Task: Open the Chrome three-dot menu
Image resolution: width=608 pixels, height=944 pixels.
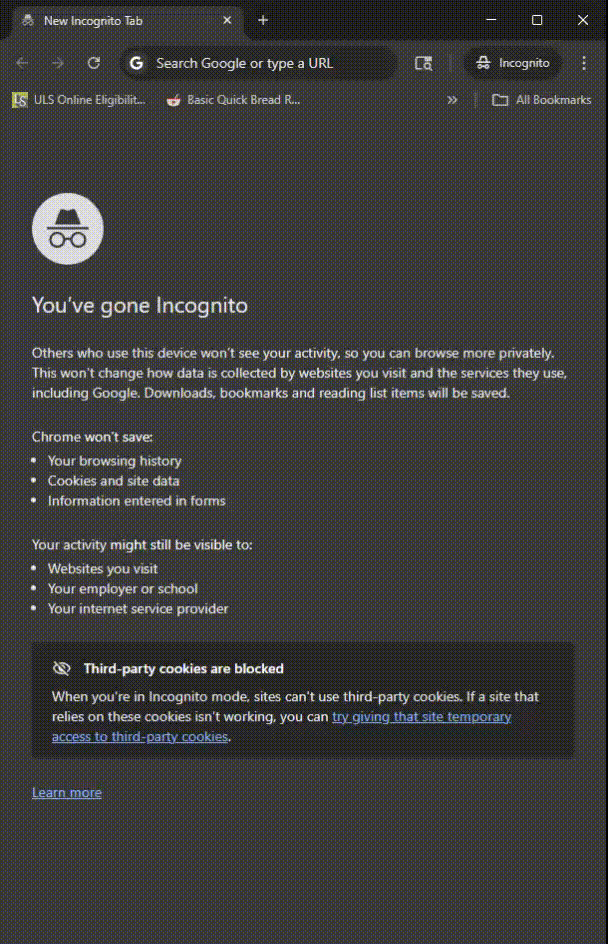Action: tap(584, 63)
